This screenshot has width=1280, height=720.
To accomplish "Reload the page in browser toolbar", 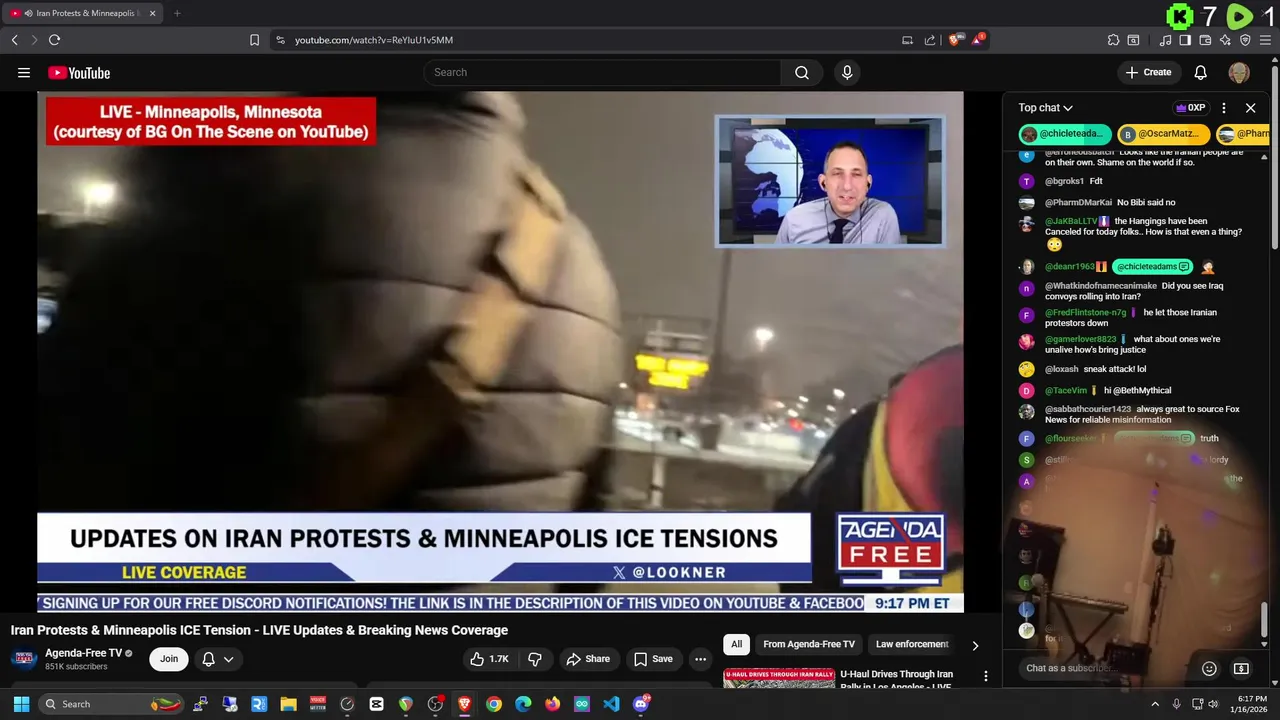I will pyautogui.click(x=54, y=40).
